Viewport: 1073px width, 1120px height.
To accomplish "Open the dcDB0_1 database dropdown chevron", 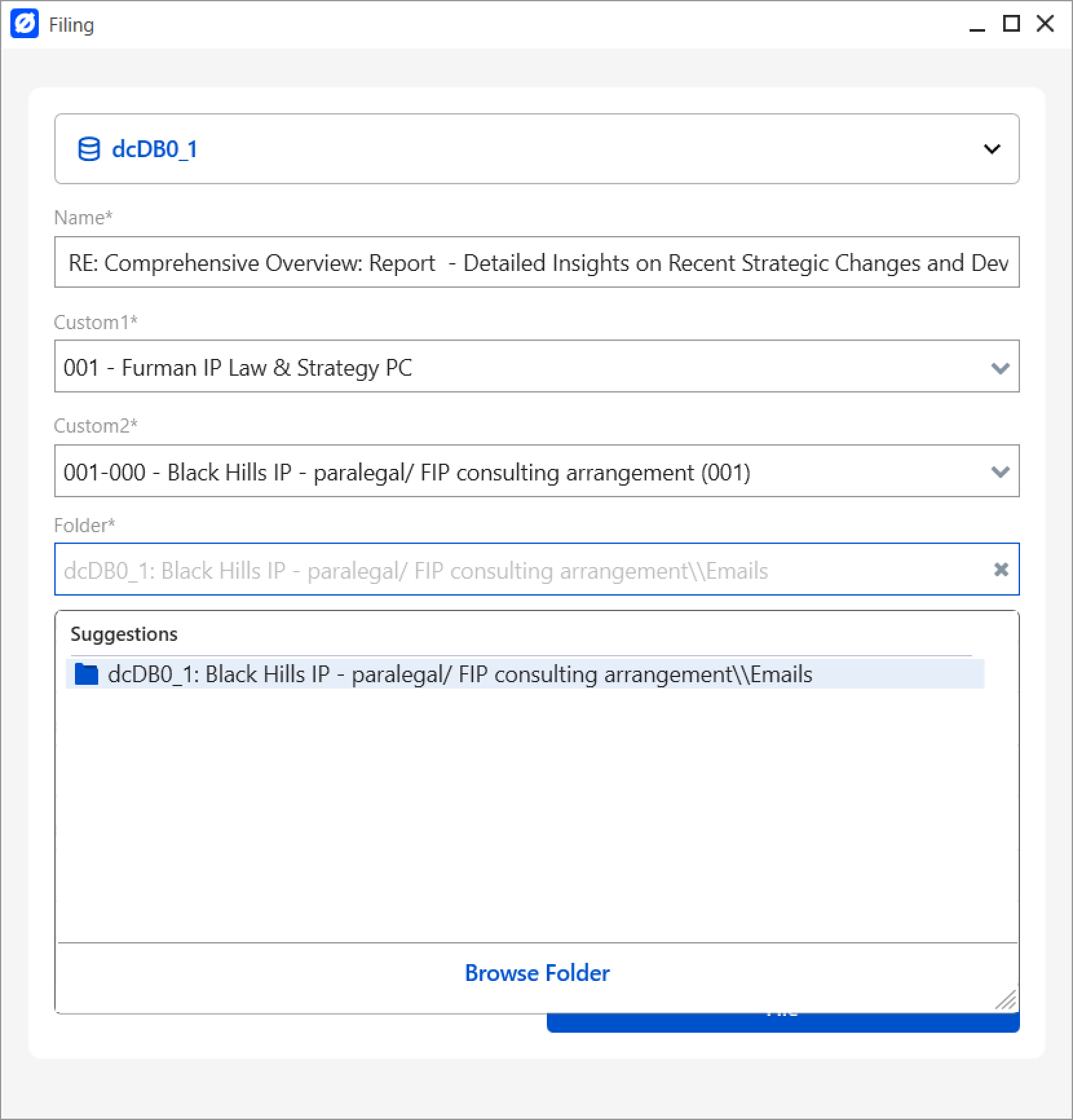I will 991,149.
